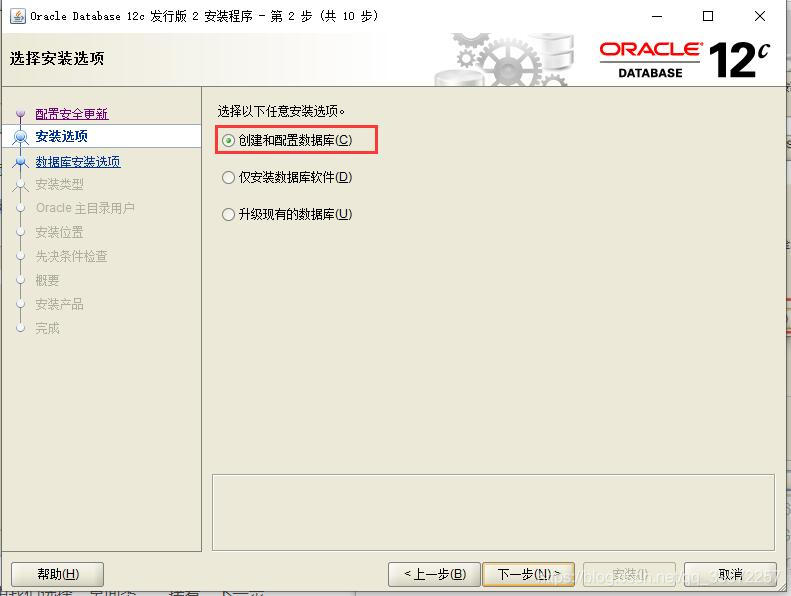Screen dimensions: 791x596
Task: Click the 完成 disabled step
Action: (47, 329)
